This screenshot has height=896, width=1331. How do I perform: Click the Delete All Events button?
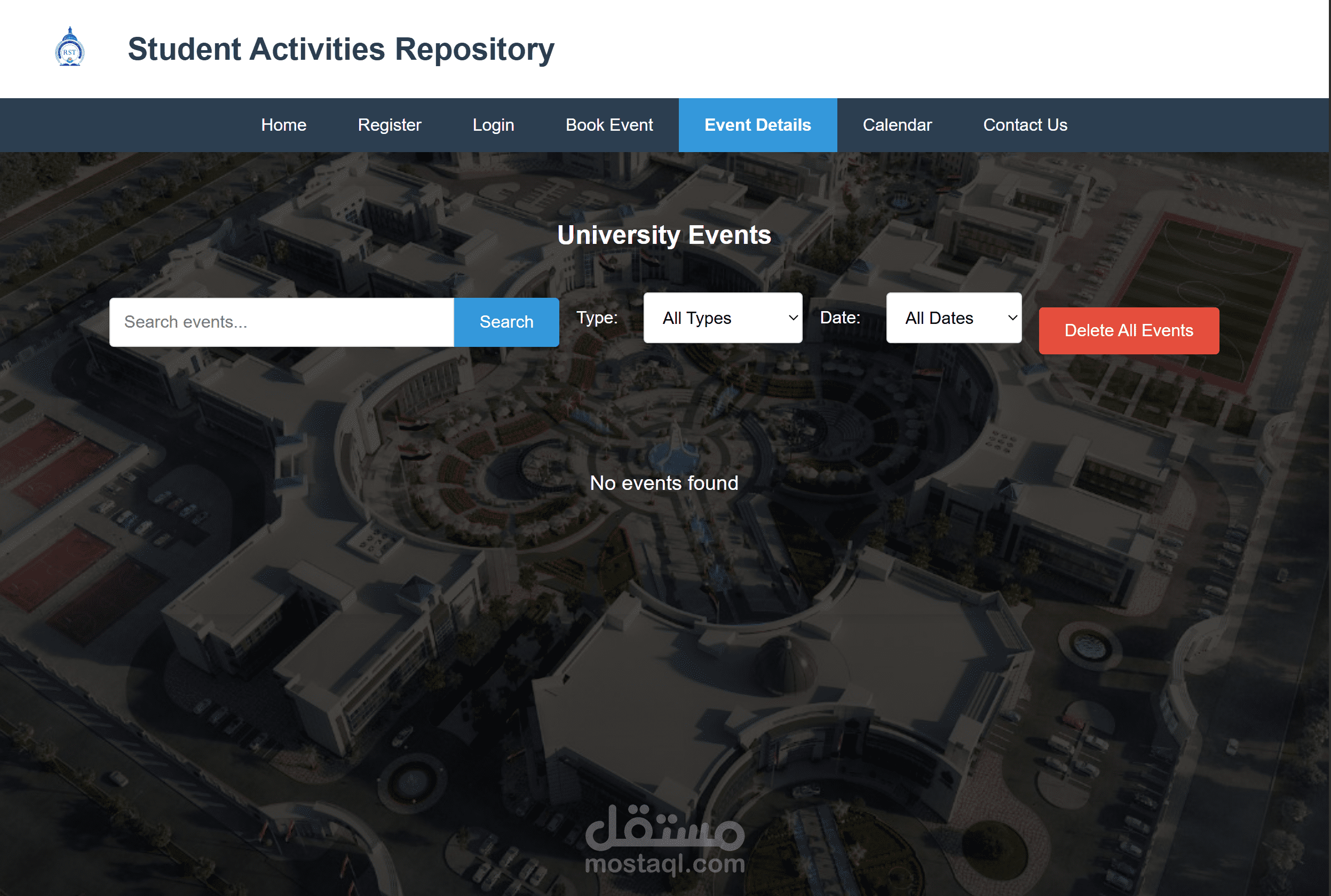1128,331
